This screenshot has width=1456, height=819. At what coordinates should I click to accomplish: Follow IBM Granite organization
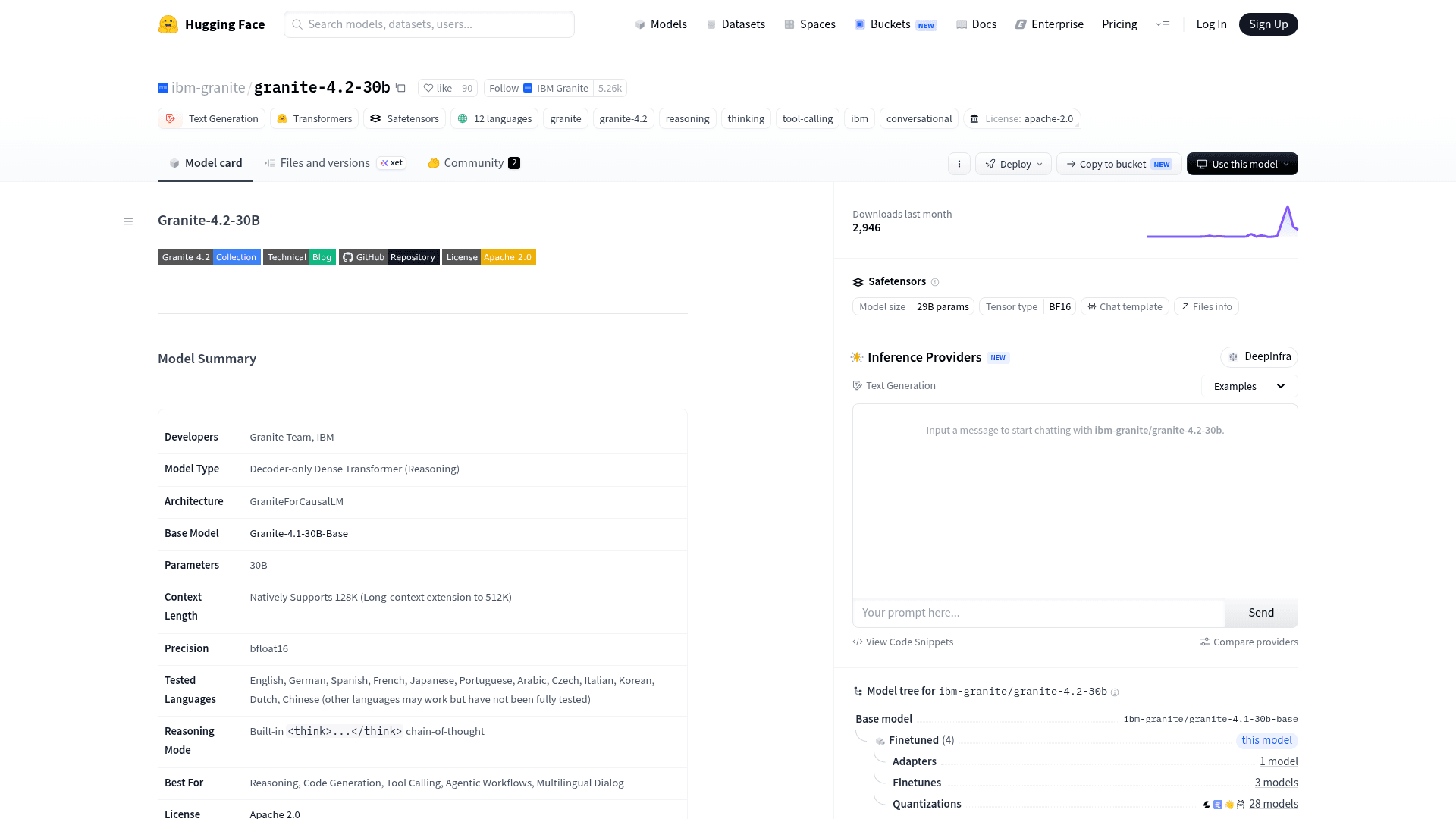[538, 88]
